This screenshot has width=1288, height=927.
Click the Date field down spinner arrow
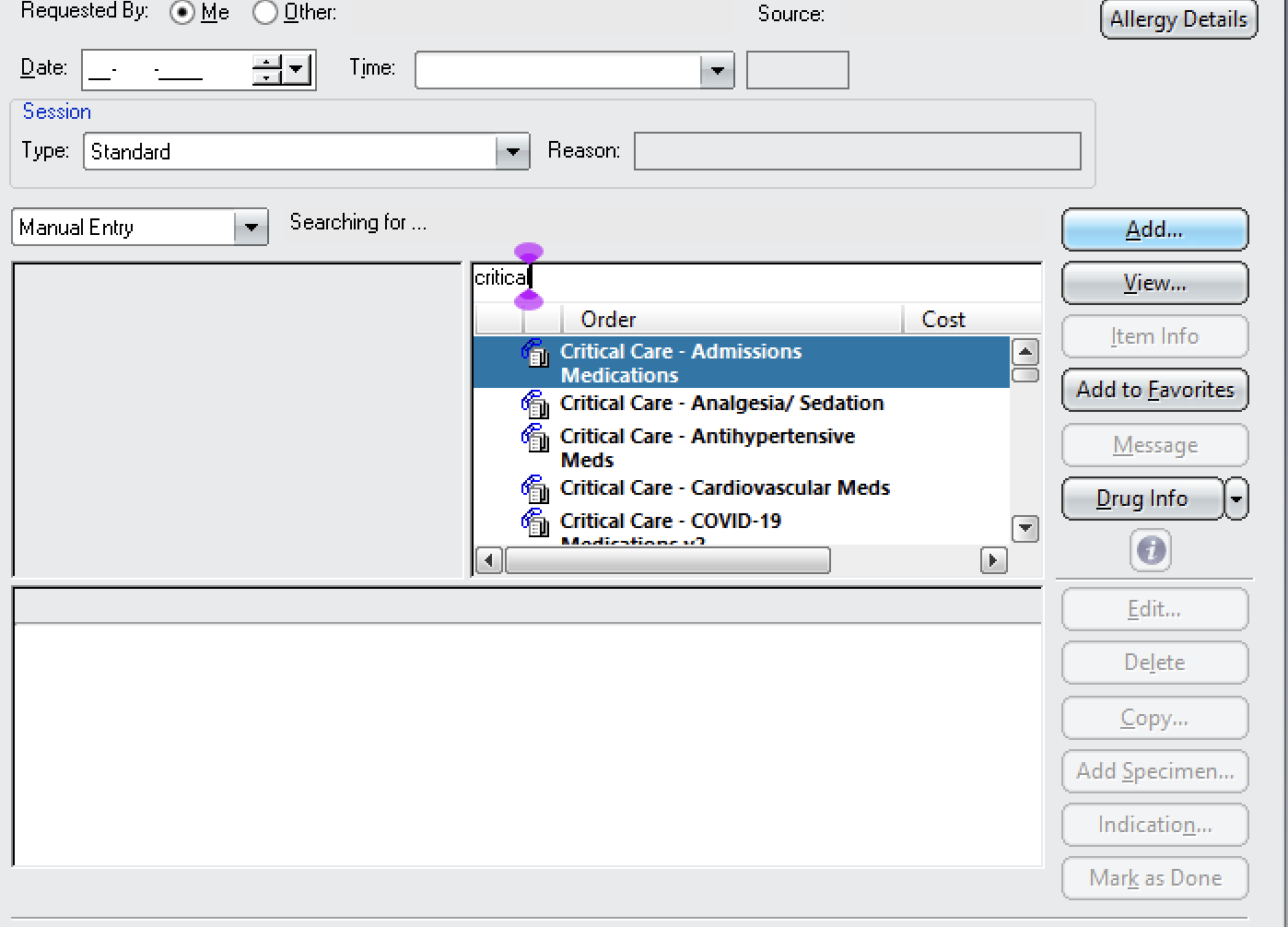click(x=267, y=77)
